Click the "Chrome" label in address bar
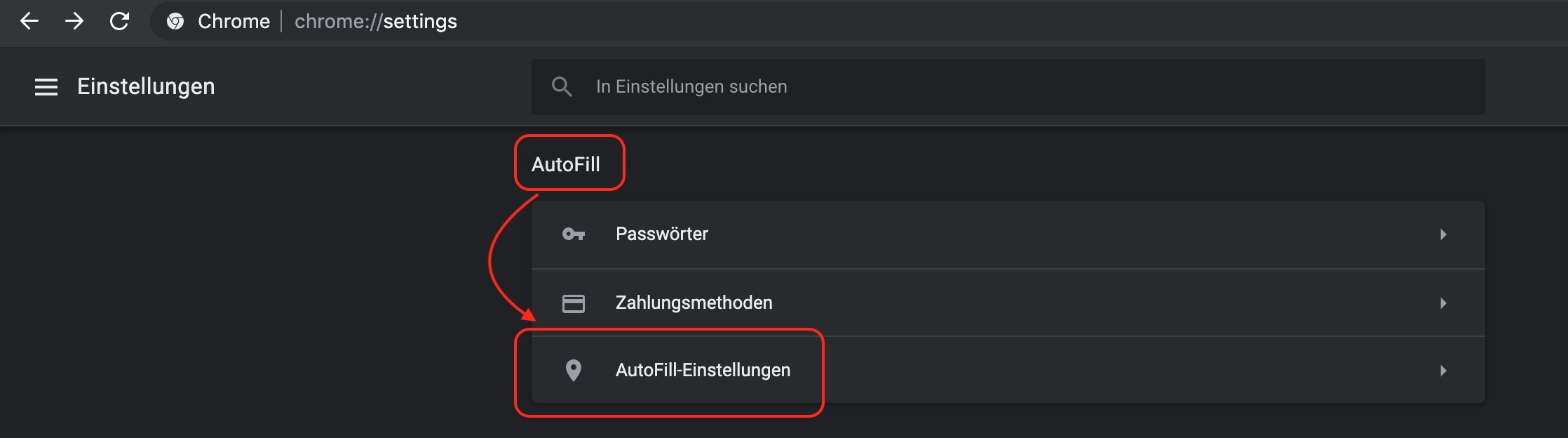1568x438 pixels. click(234, 22)
